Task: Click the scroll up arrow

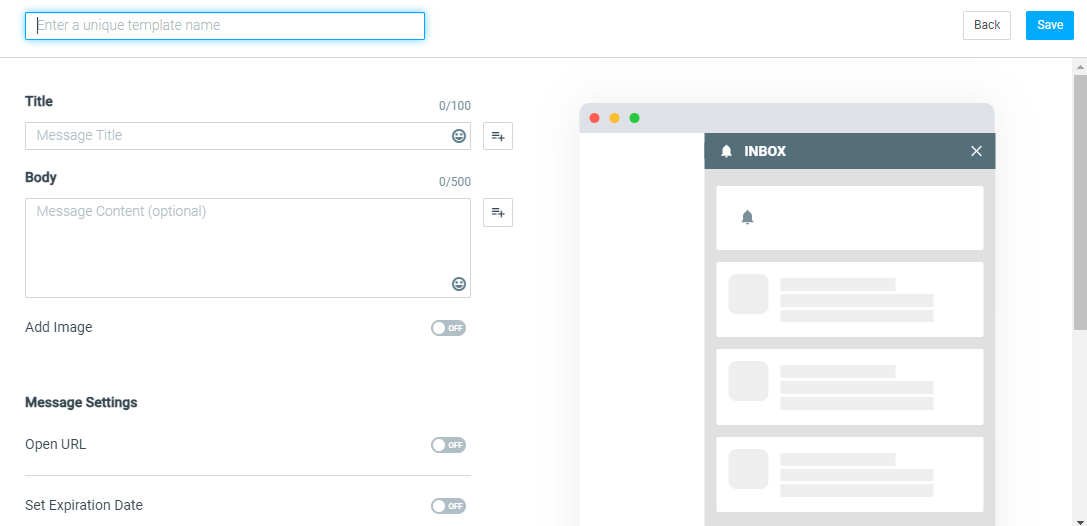Action: pos(1080,67)
